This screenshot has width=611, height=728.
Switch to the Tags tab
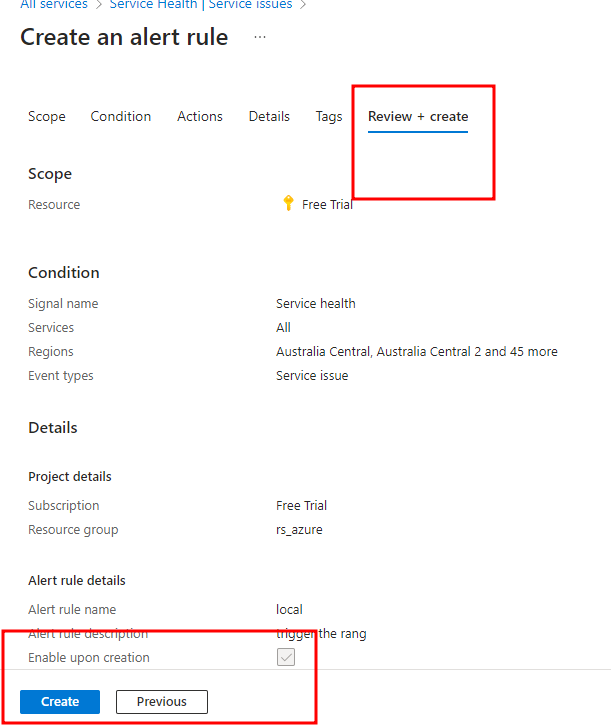point(329,116)
